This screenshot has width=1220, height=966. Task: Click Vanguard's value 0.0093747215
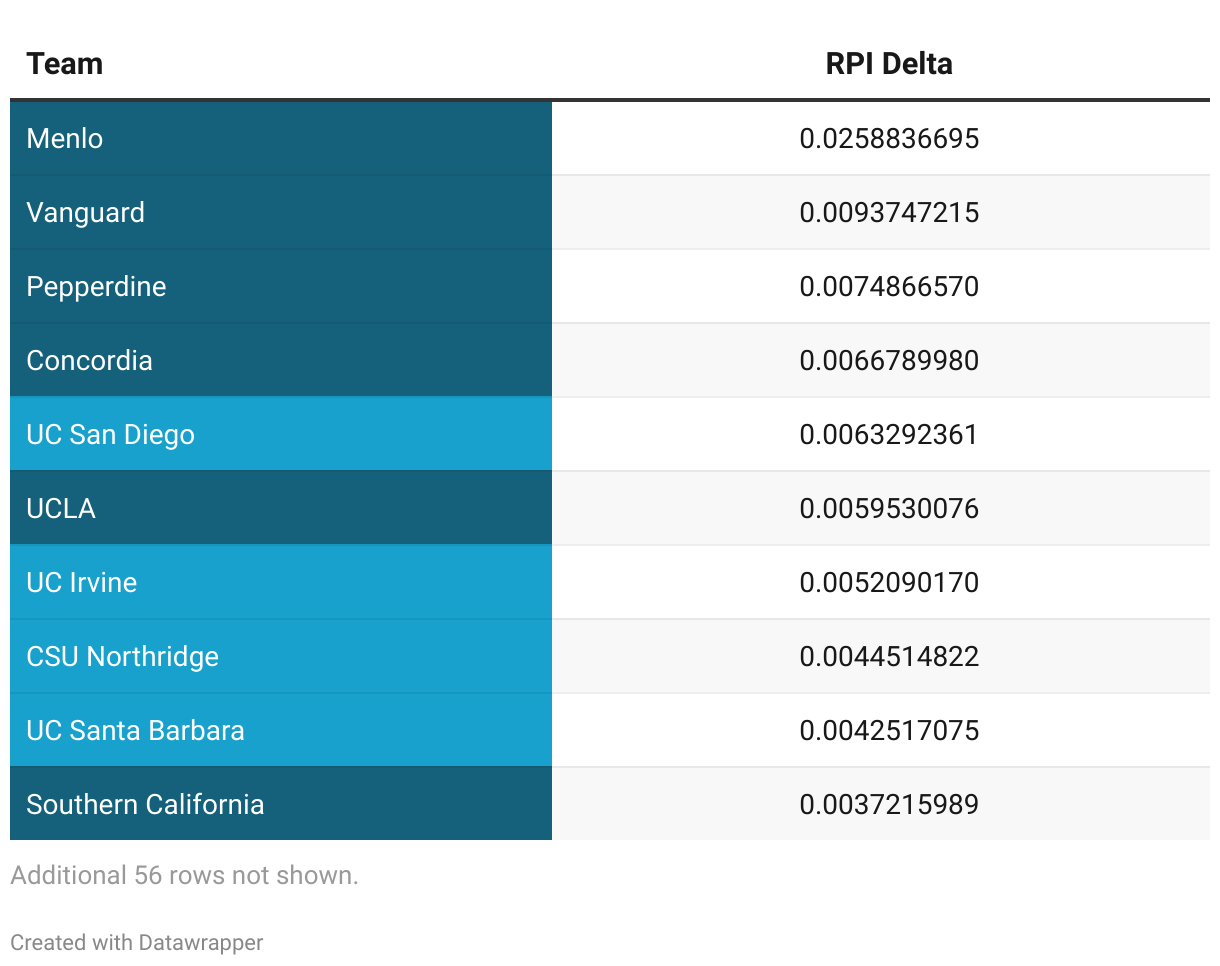coord(889,212)
